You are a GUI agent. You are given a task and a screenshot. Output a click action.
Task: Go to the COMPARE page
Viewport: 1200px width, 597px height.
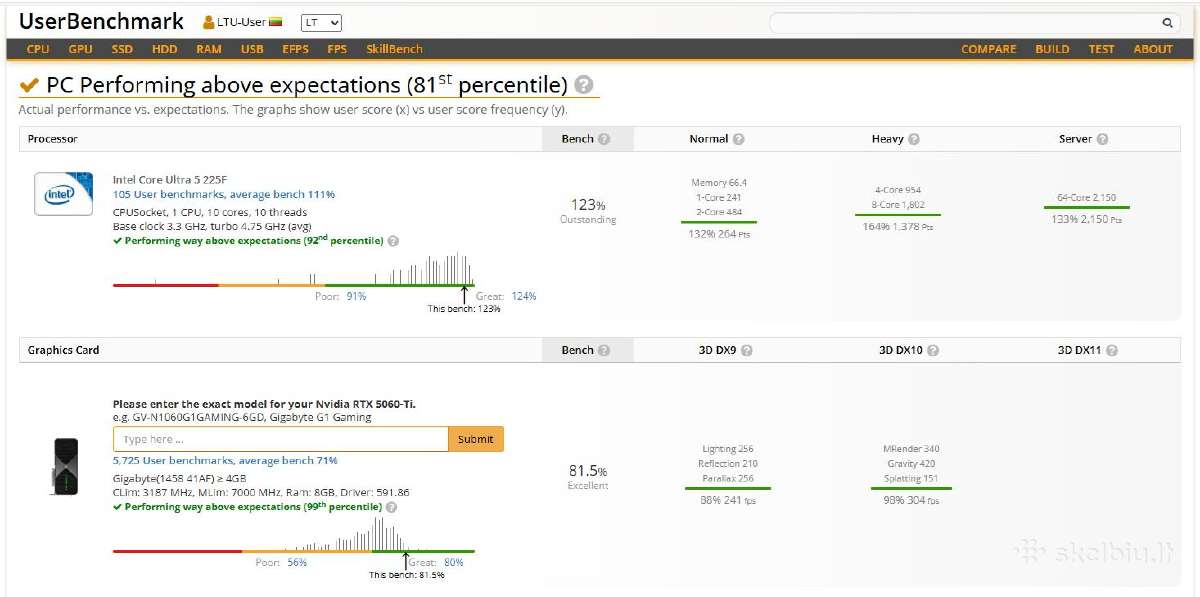[989, 49]
